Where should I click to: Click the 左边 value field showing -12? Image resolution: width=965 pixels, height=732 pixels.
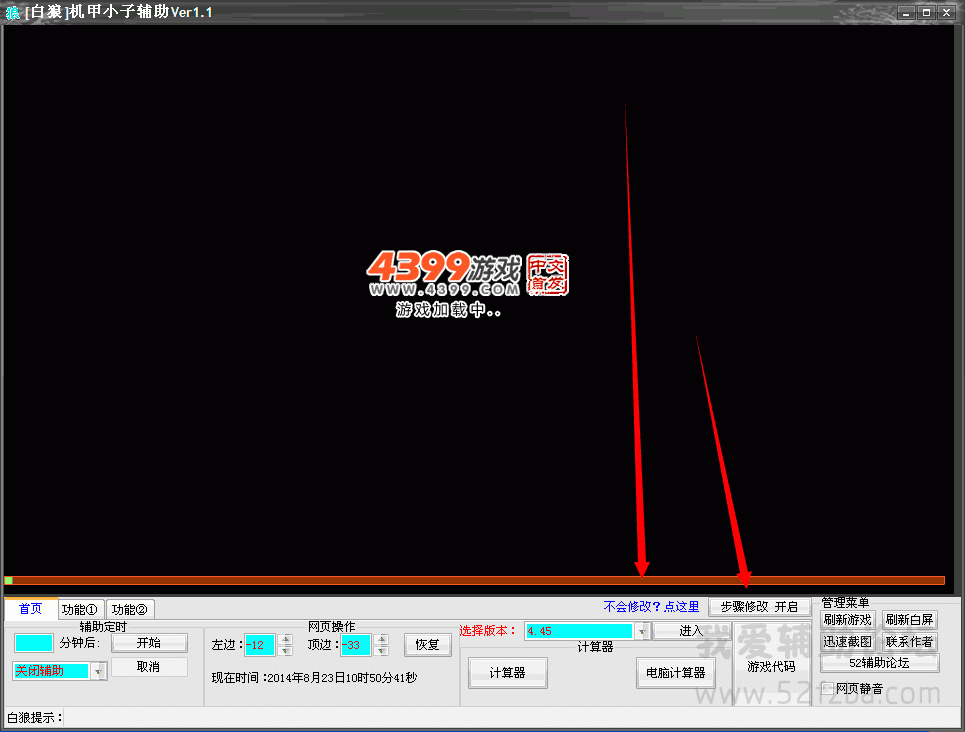tap(259, 645)
